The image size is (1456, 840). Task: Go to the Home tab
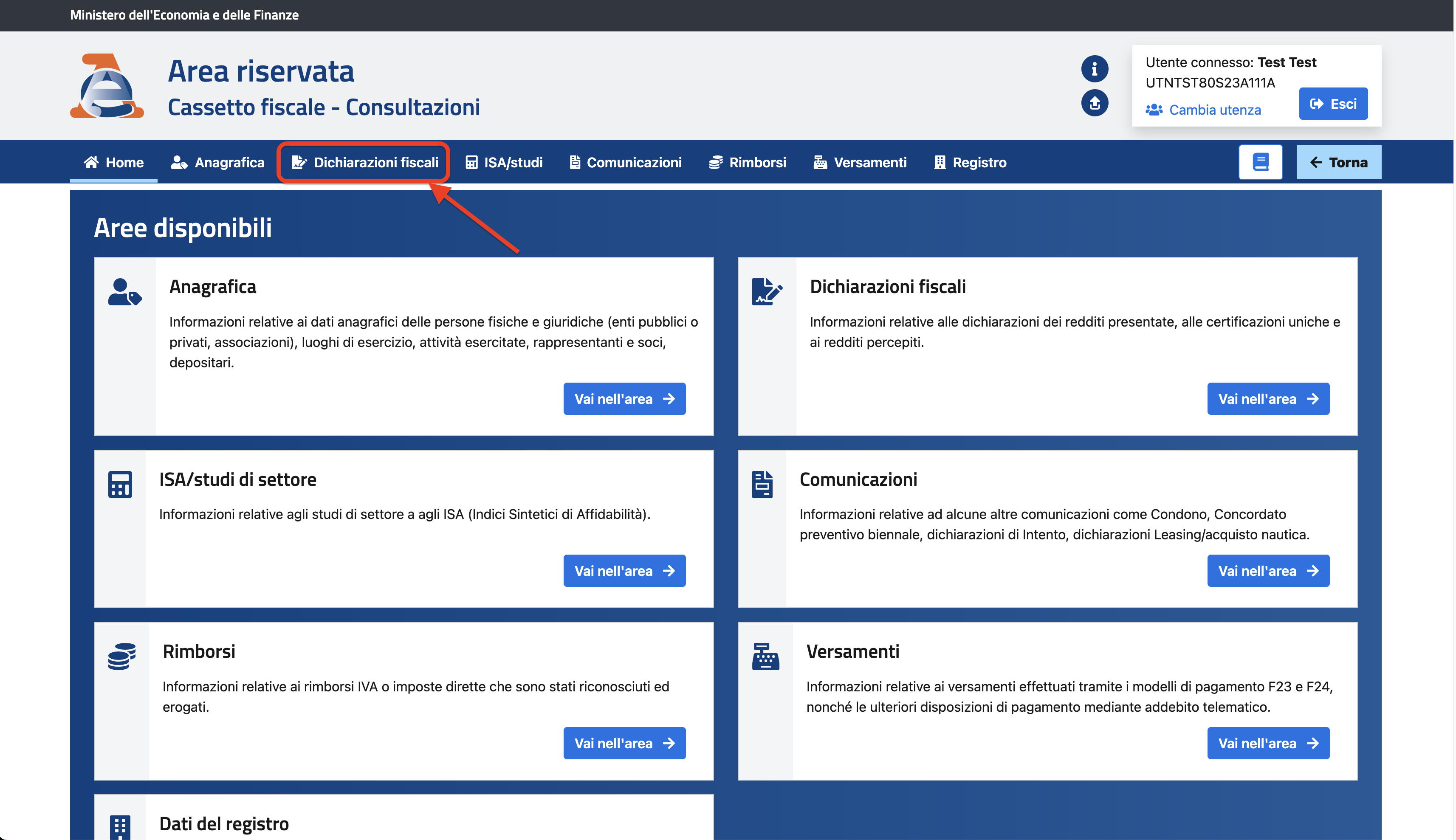[x=114, y=163]
